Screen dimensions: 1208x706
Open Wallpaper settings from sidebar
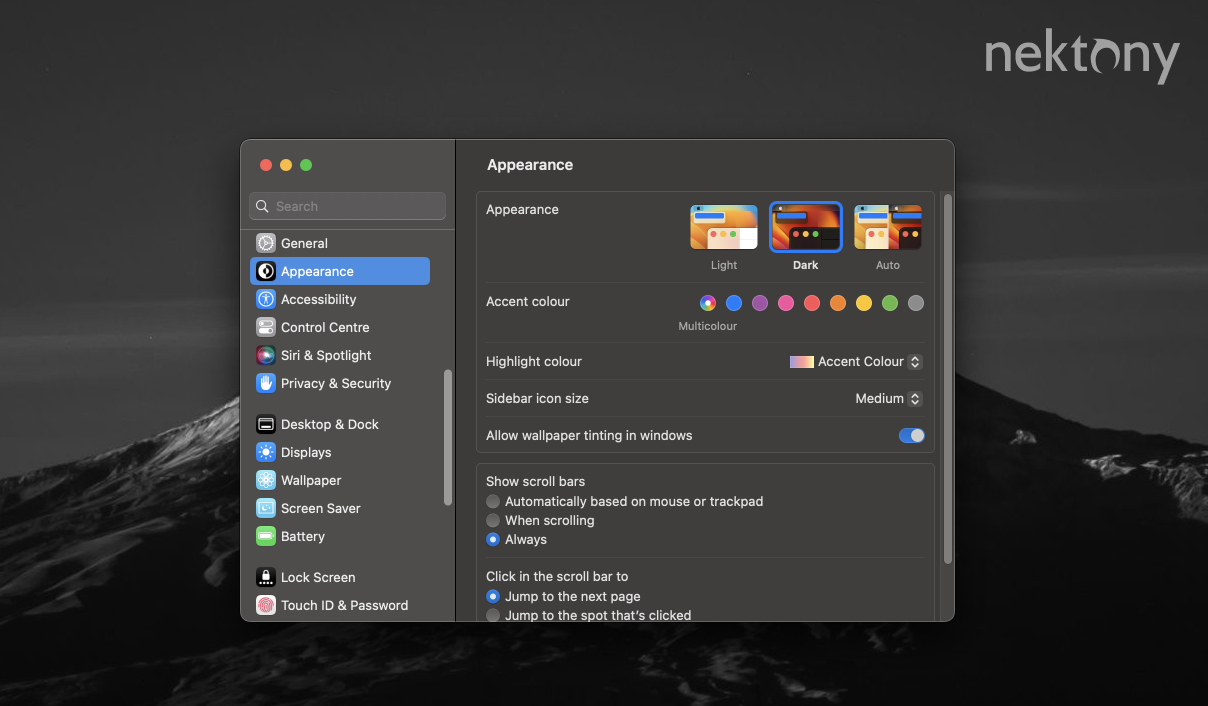[x=311, y=480]
